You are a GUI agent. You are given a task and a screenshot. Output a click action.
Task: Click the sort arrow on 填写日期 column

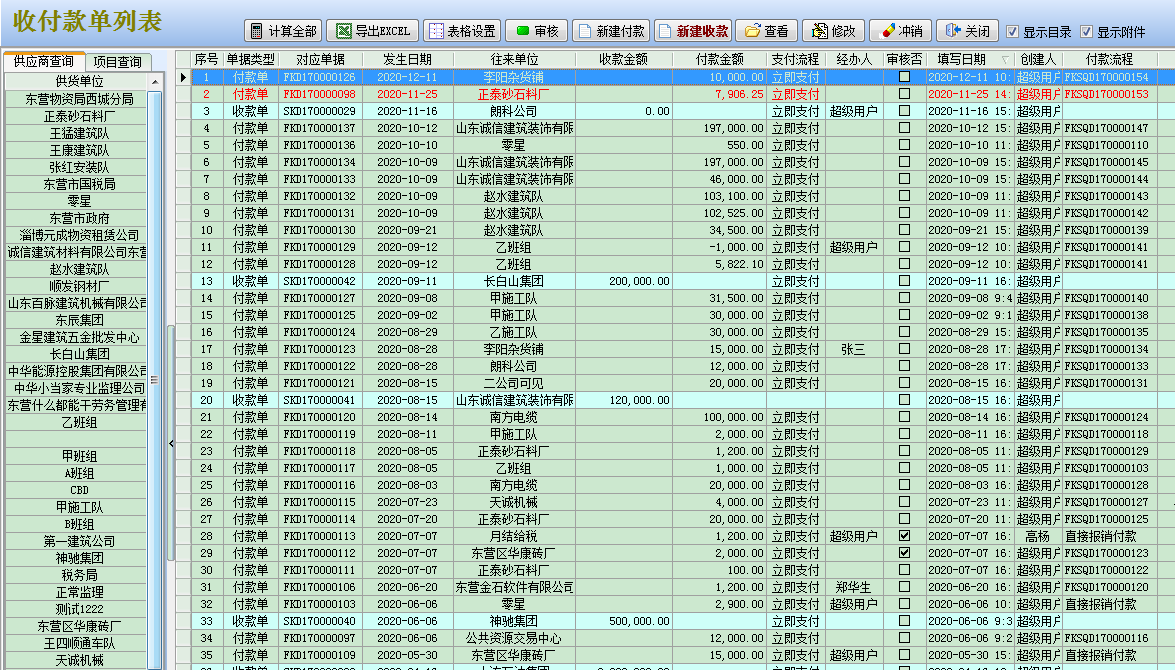pos(1005,60)
